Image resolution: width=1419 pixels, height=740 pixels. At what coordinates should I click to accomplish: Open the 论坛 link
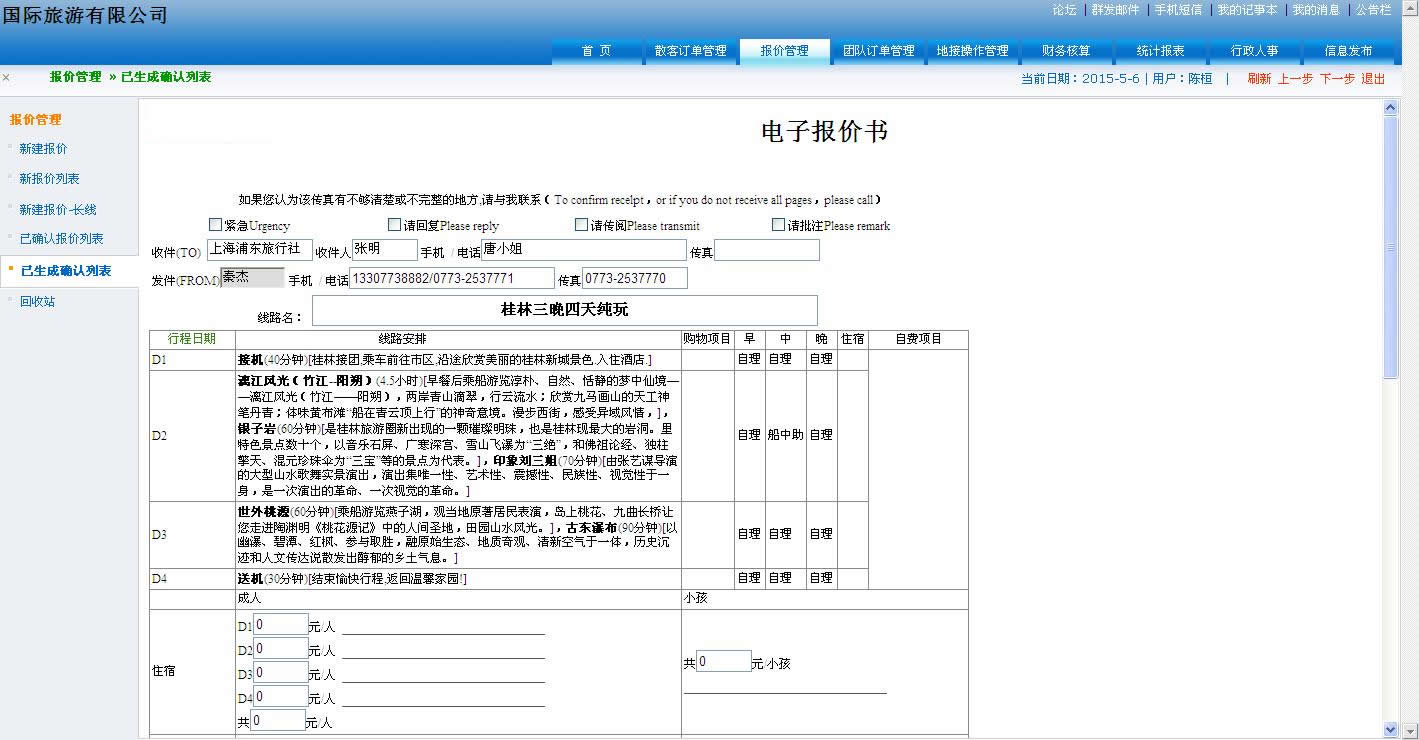coord(1064,10)
